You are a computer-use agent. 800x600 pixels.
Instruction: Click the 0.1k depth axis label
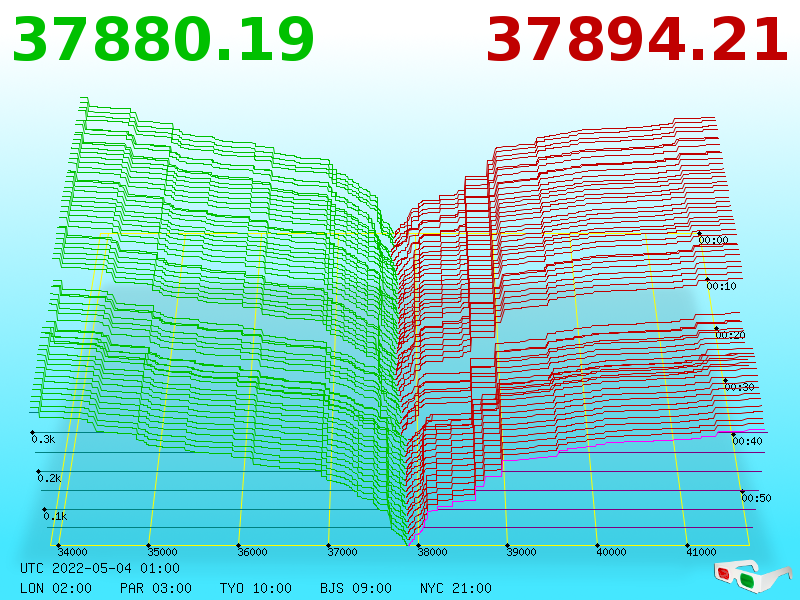55,516
